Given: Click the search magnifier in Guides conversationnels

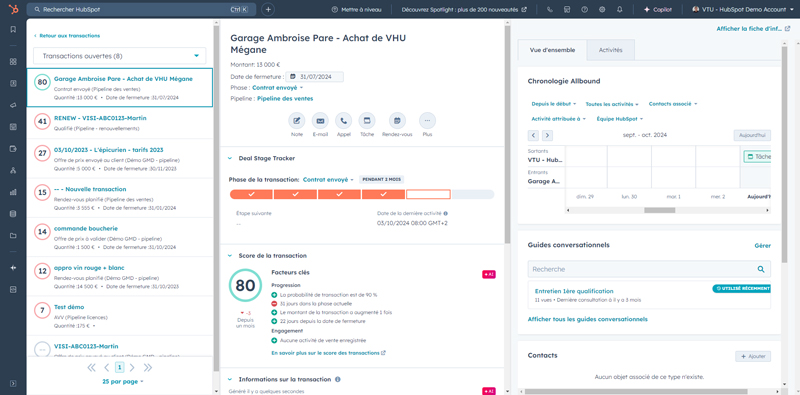Looking at the screenshot, I should (x=761, y=269).
